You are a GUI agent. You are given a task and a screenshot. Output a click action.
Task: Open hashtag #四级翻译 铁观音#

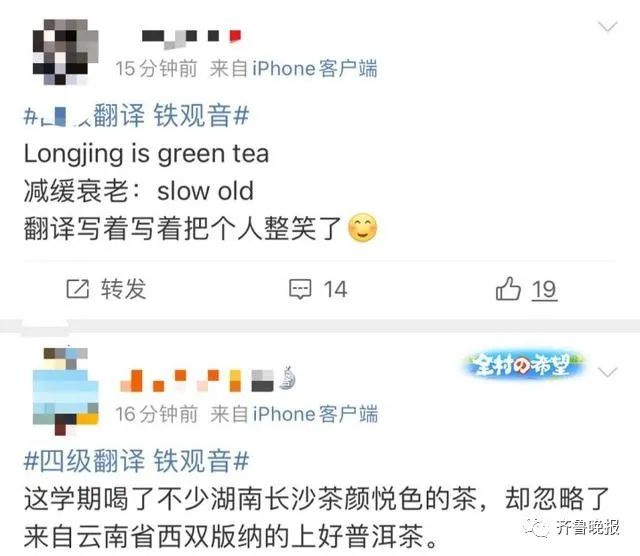[136, 461]
